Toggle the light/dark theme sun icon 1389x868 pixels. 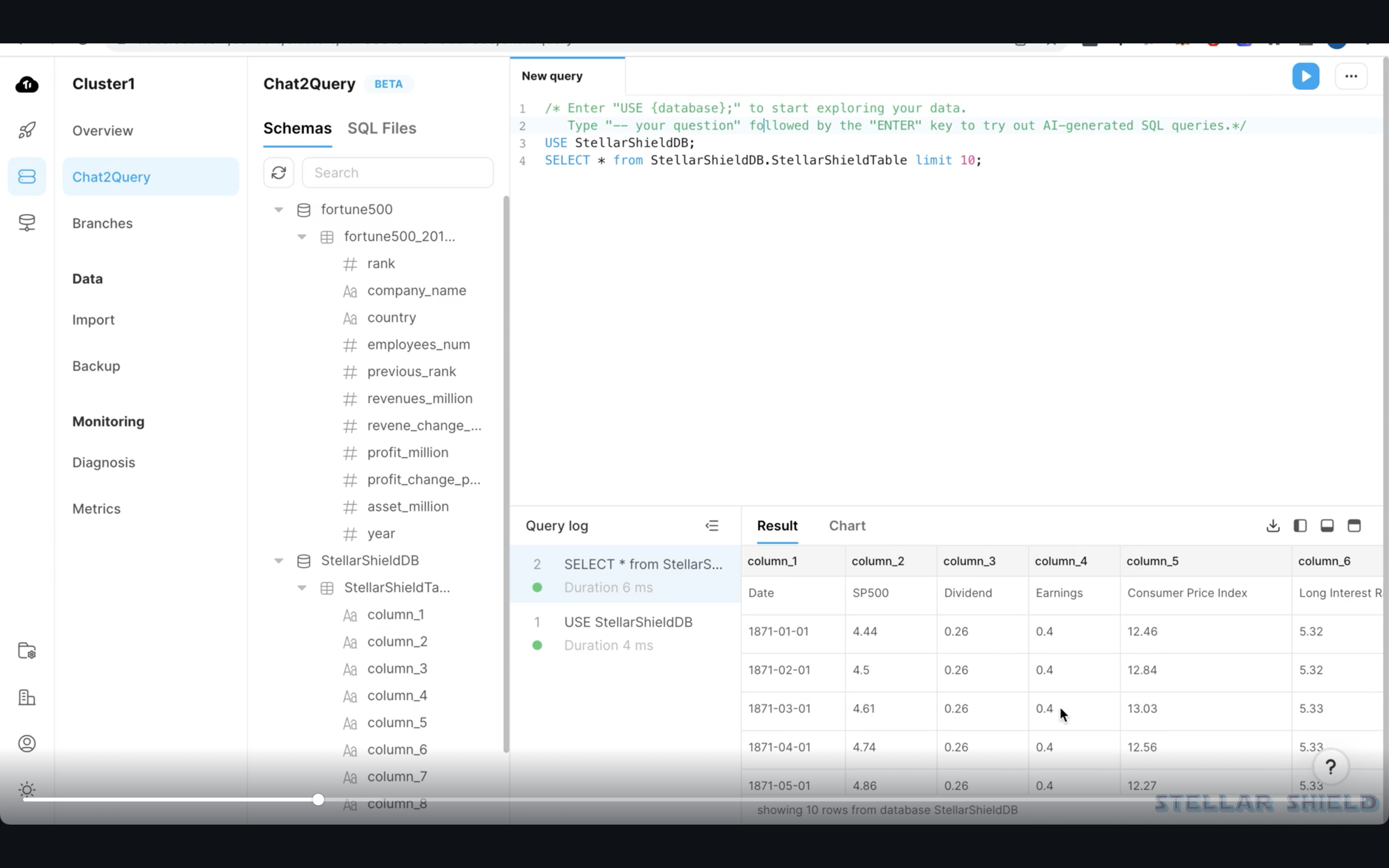tap(27, 790)
